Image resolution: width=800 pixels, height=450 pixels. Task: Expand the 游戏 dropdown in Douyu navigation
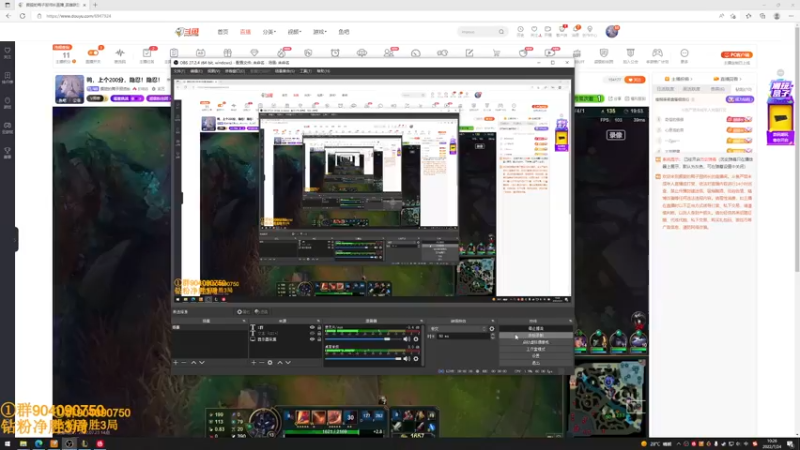point(319,32)
